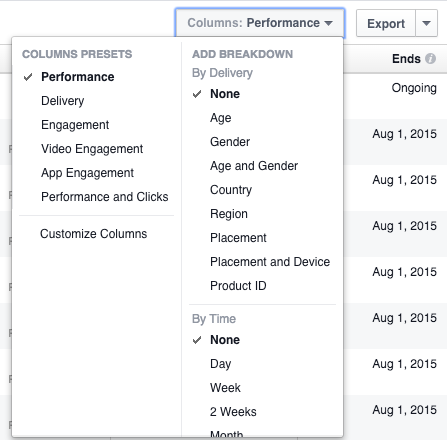The width and height of the screenshot is (447, 440).
Task: Break down by 2 Weeks
Action: tap(233, 412)
